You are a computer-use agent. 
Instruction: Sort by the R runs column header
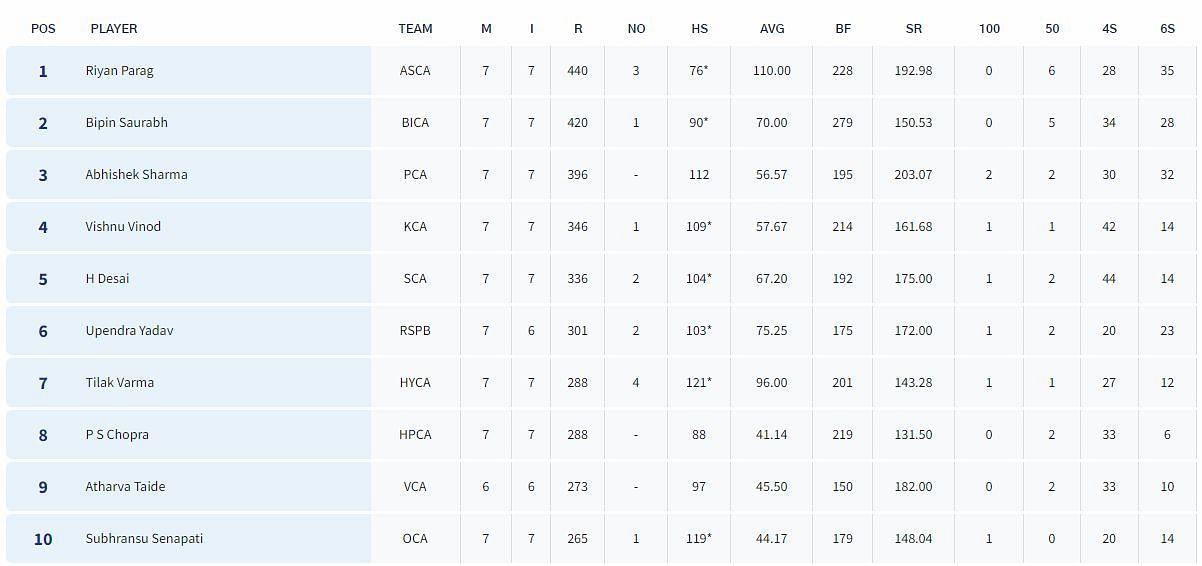click(578, 29)
